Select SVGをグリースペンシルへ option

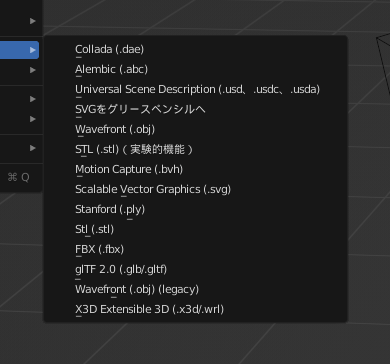(x=196, y=109)
